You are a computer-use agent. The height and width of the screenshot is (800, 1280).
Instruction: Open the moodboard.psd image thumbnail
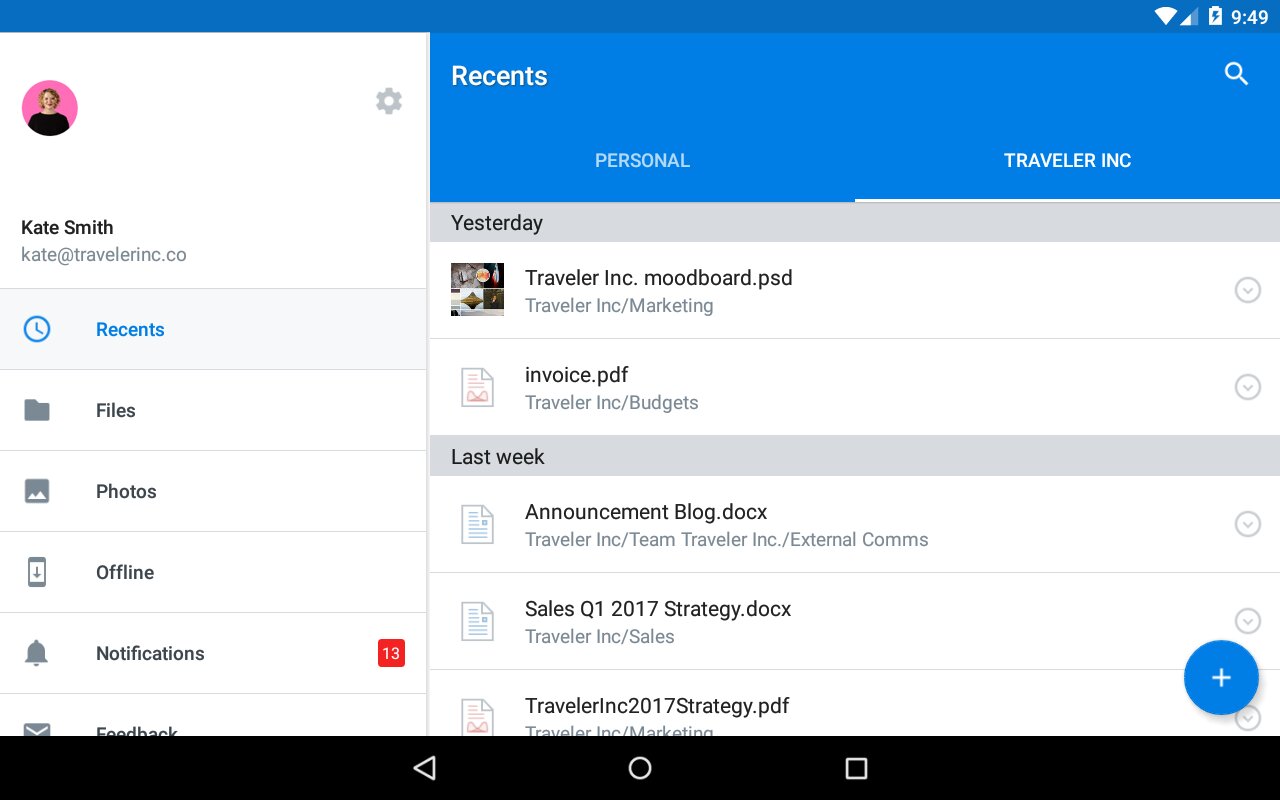click(x=477, y=290)
